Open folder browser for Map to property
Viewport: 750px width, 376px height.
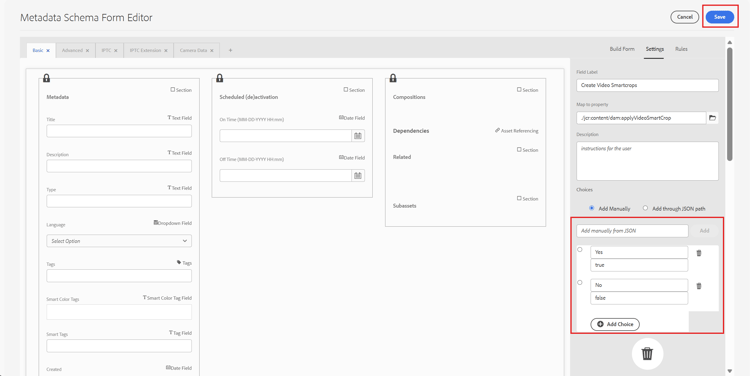click(x=712, y=118)
